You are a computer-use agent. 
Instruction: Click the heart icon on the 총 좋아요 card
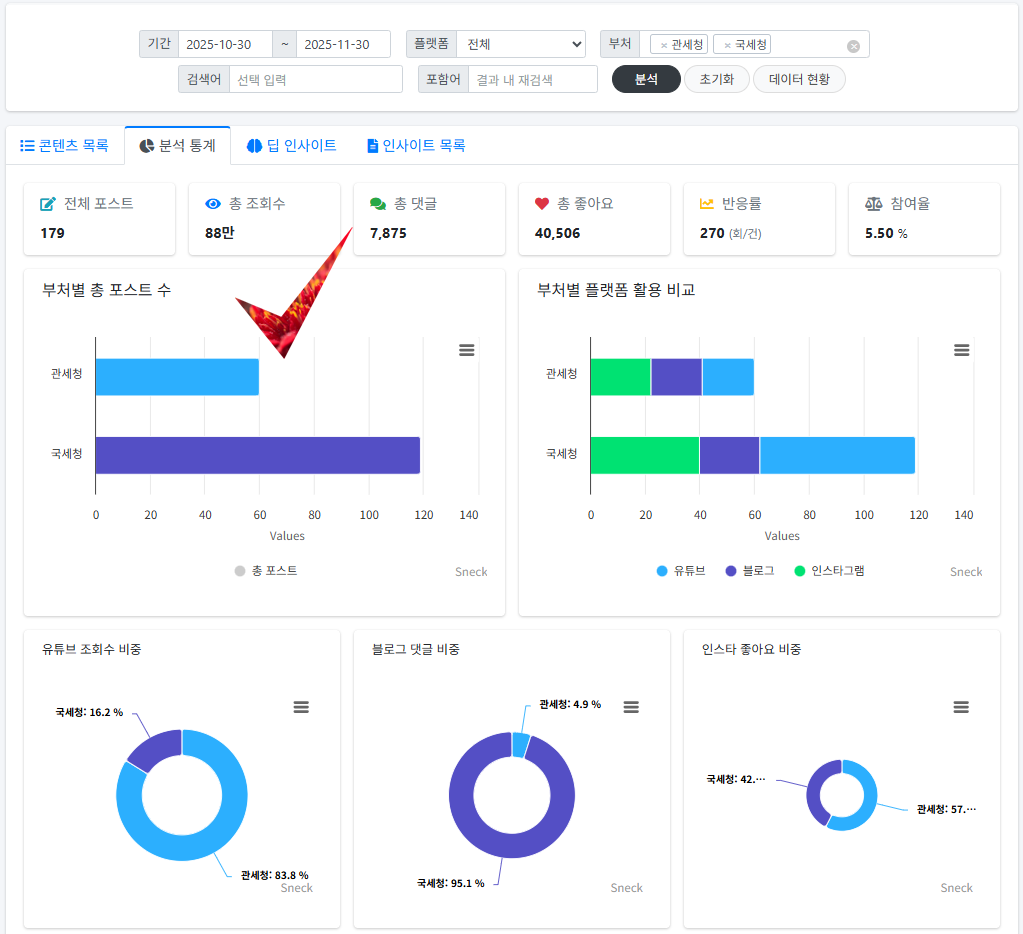point(541,203)
